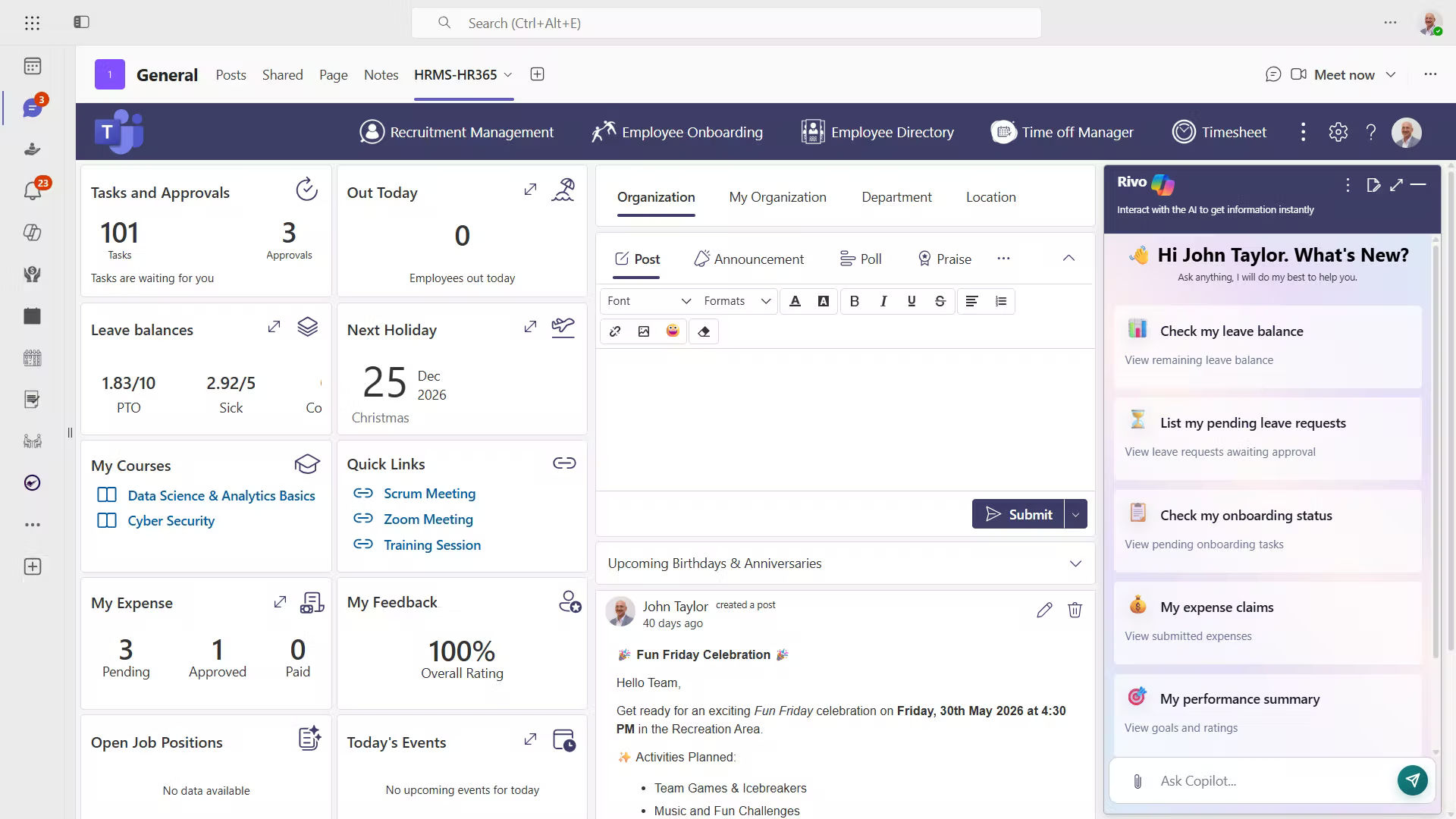Viewport: 1456px width, 819px height.
Task: Open the Scrum Meeting quick link
Action: pyautogui.click(x=429, y=494)
